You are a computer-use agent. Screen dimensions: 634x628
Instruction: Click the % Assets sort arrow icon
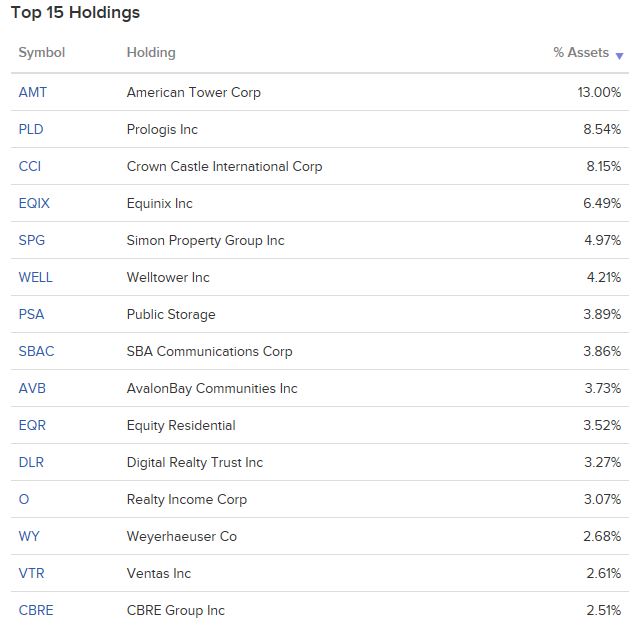(x=619, y=56)
